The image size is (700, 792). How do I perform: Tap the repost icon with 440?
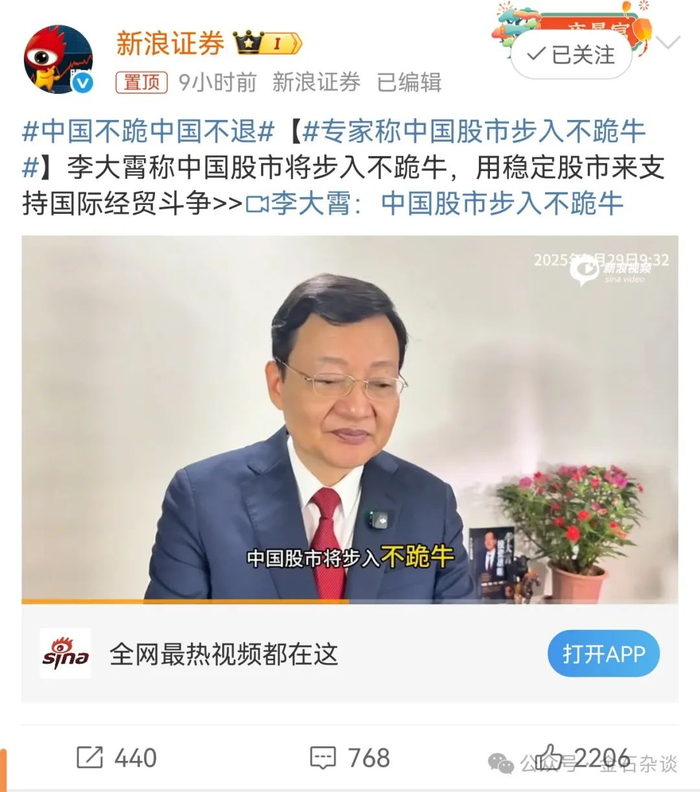click(x=90, y=757)
